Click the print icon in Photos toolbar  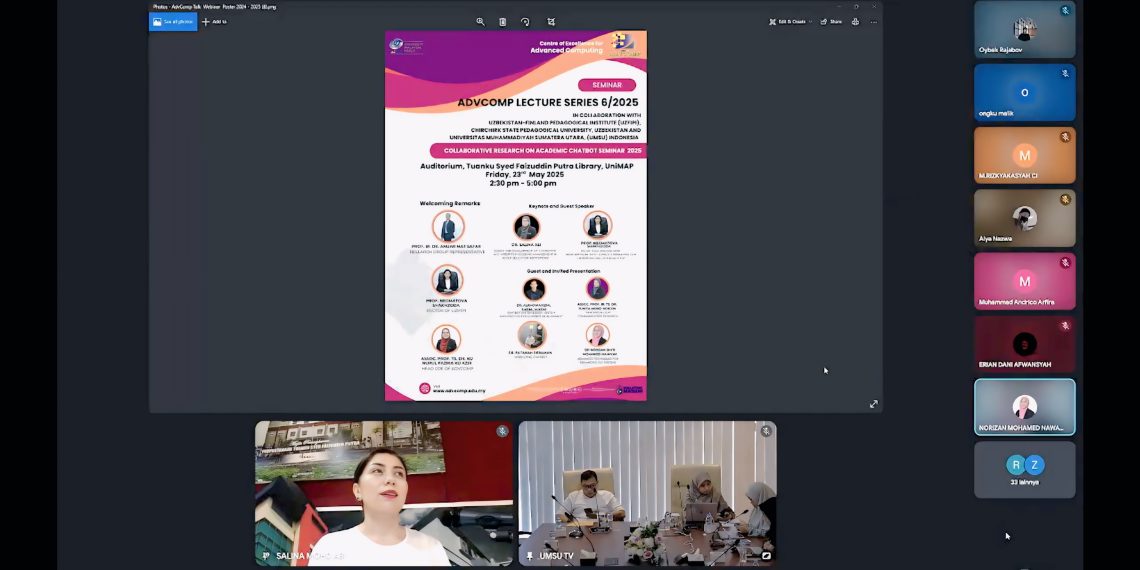856,22
